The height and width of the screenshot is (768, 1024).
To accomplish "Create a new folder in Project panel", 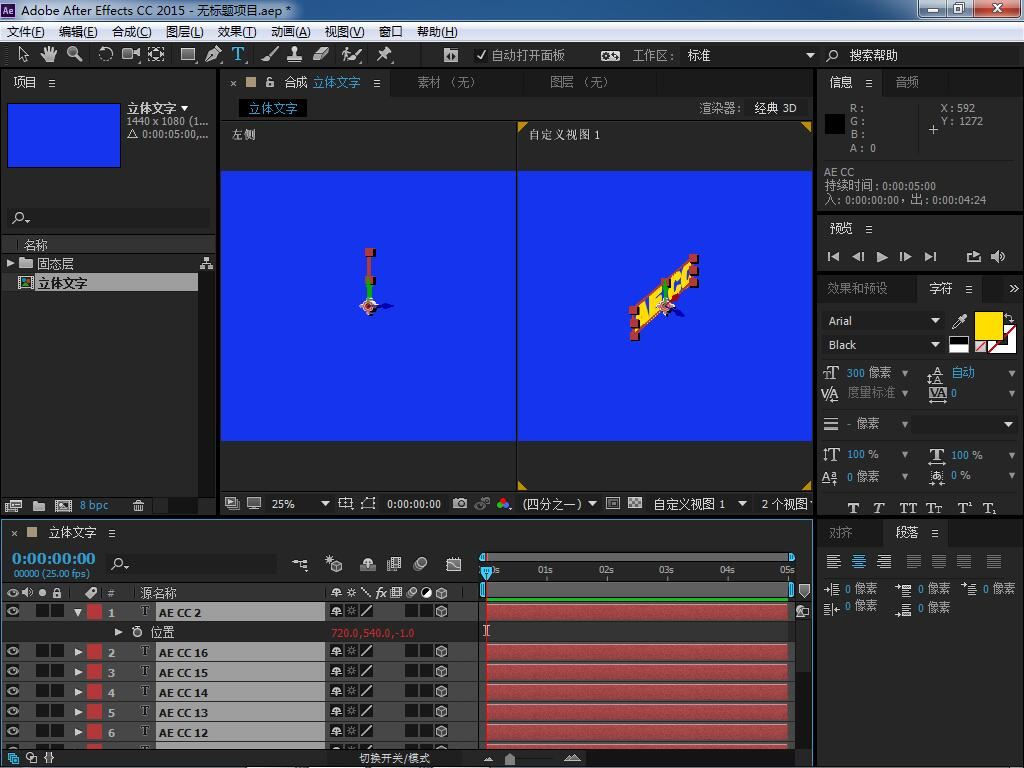I will pyautogui.click(x=39, y=505).
